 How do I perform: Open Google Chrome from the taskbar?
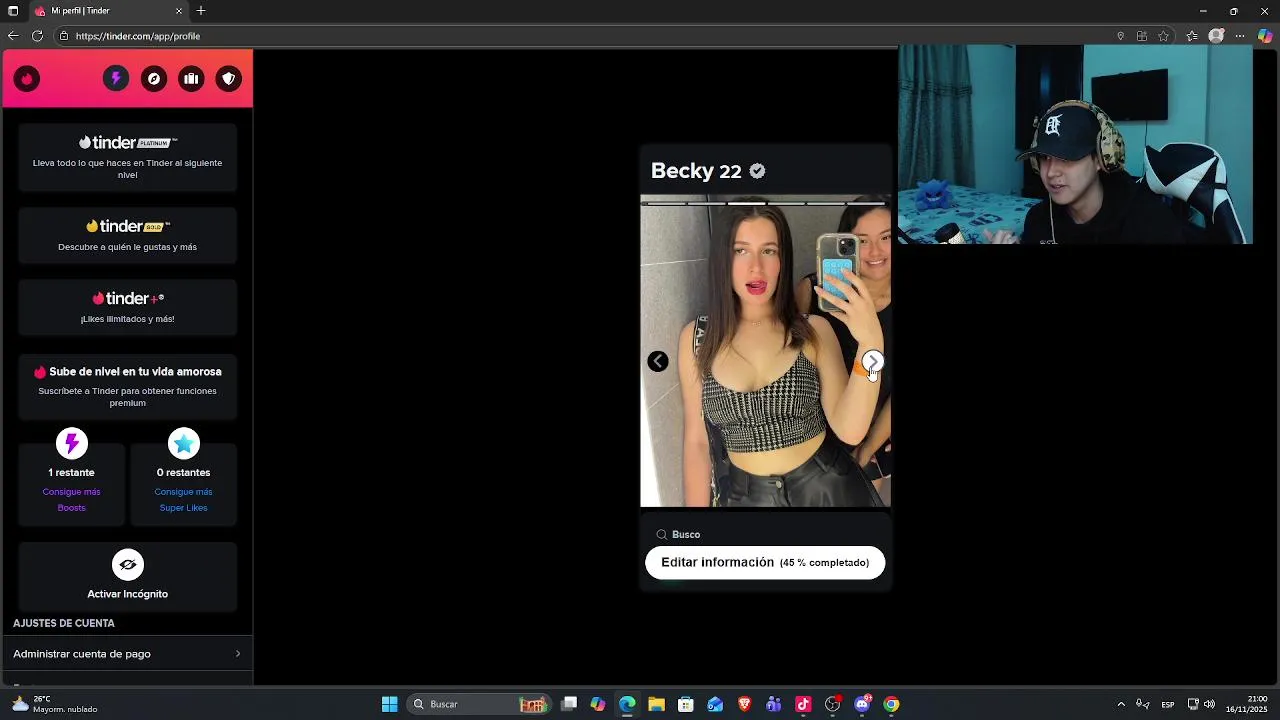coord(891,704)
